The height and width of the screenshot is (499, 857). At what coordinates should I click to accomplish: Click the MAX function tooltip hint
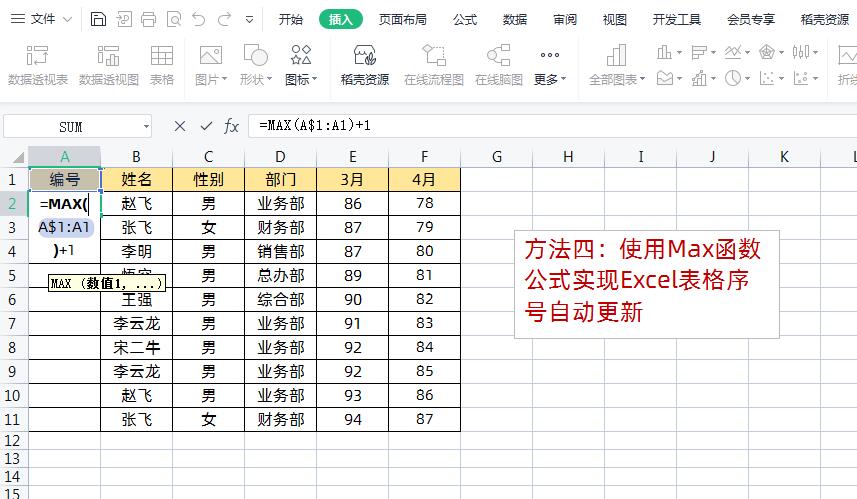[x=106, y=283]
